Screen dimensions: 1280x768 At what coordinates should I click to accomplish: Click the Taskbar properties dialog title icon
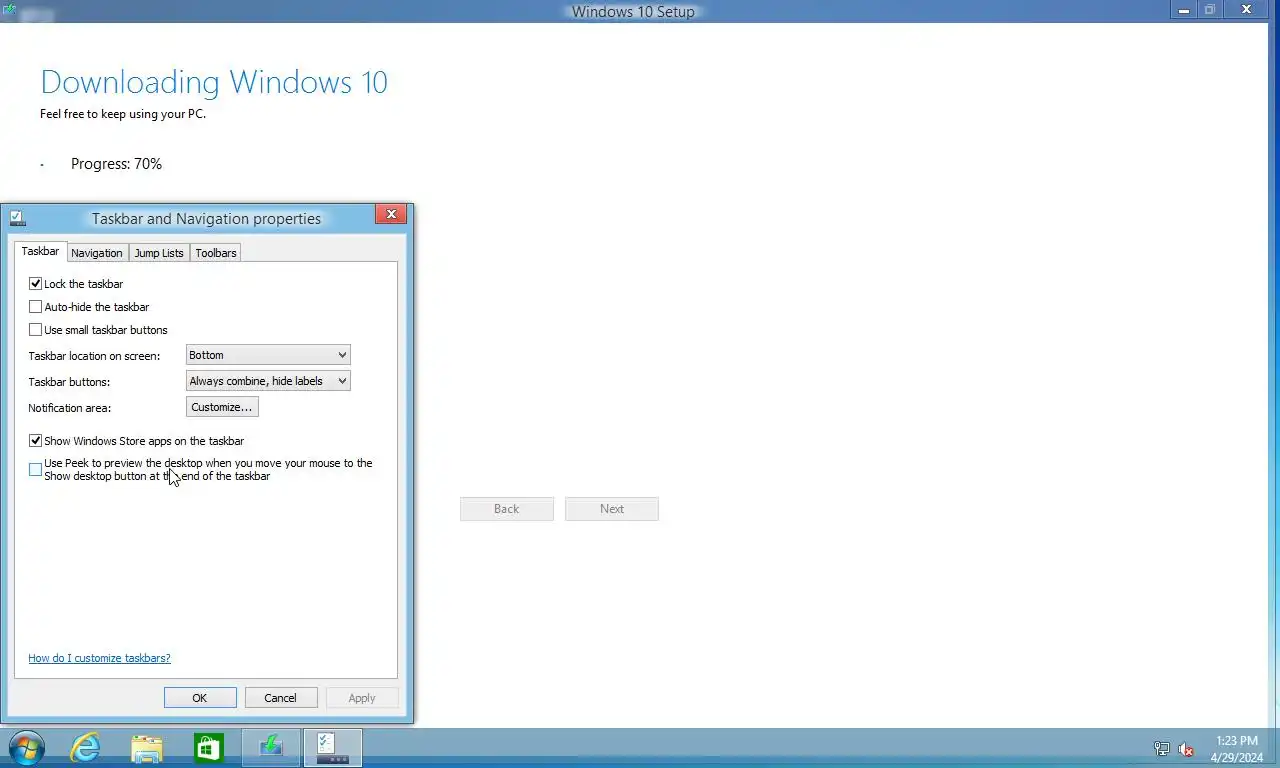pyautogui.click(x=17, y=218)
